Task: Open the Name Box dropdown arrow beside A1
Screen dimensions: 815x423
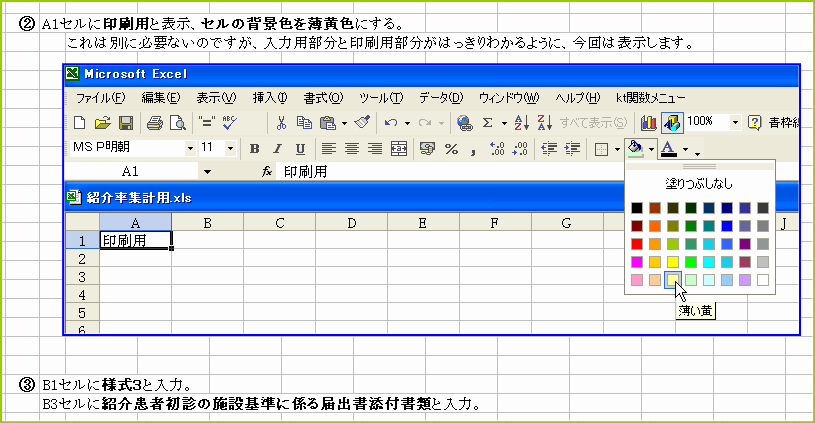Action: pos(207,171)
